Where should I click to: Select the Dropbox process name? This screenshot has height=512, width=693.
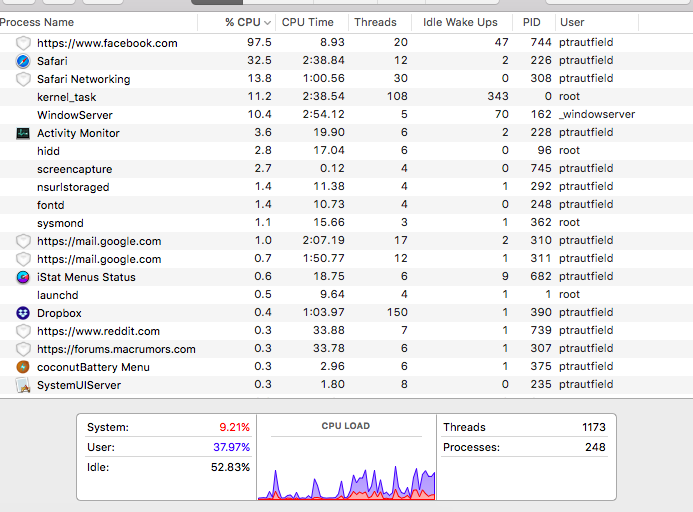click(x=59, y=313)
